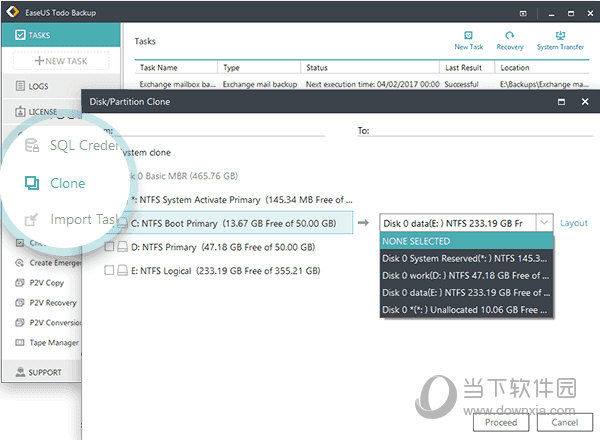The height and width of the screenshot is (440, 600).
Task: Open the Layout link
Action: pyautogui.click(x=574, y=223)
